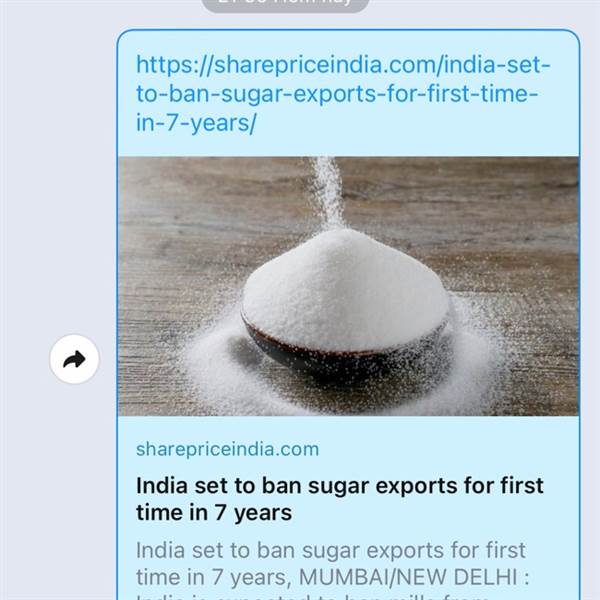
Task: Click the pouring sugar stream in the image
Action: 328,193
